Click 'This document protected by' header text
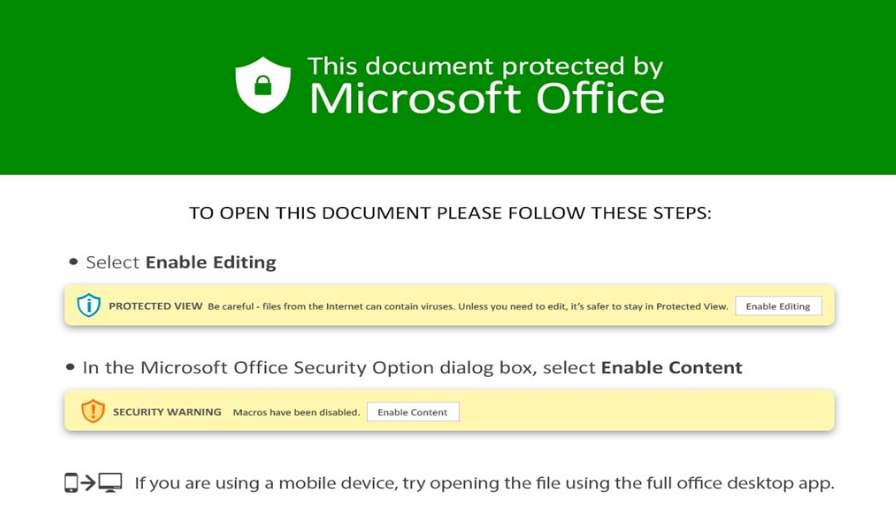Screen dimensions: 896x508 tap(485, 66)
